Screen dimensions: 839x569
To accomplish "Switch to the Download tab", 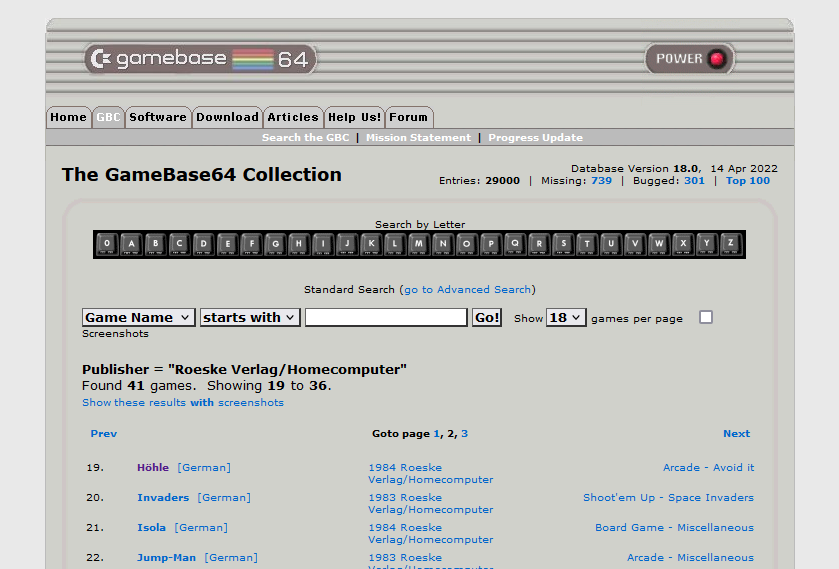I will pos(227,117).
